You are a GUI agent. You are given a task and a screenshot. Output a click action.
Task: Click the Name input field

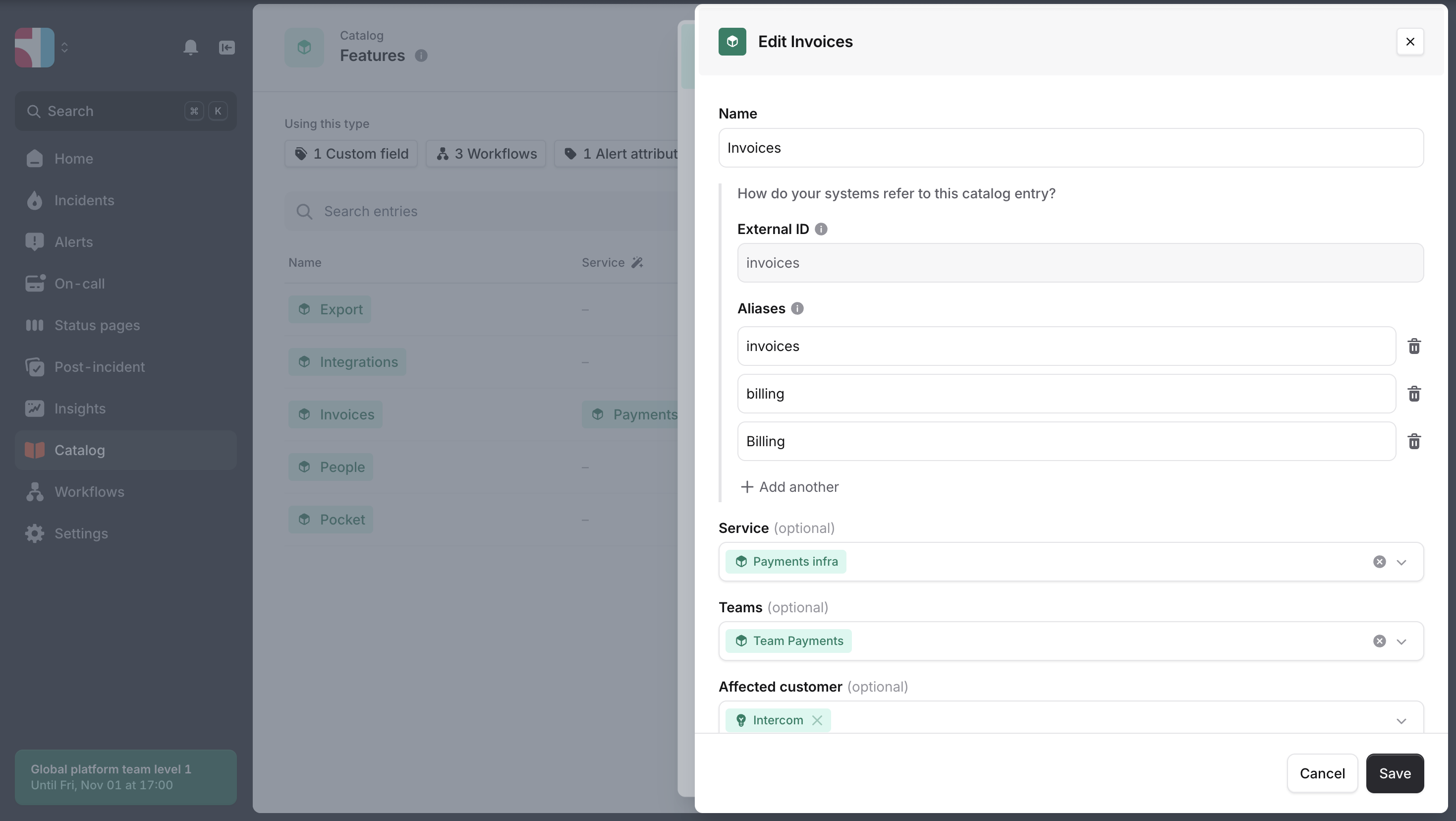pyautogui.click(x=1070, y=148)
